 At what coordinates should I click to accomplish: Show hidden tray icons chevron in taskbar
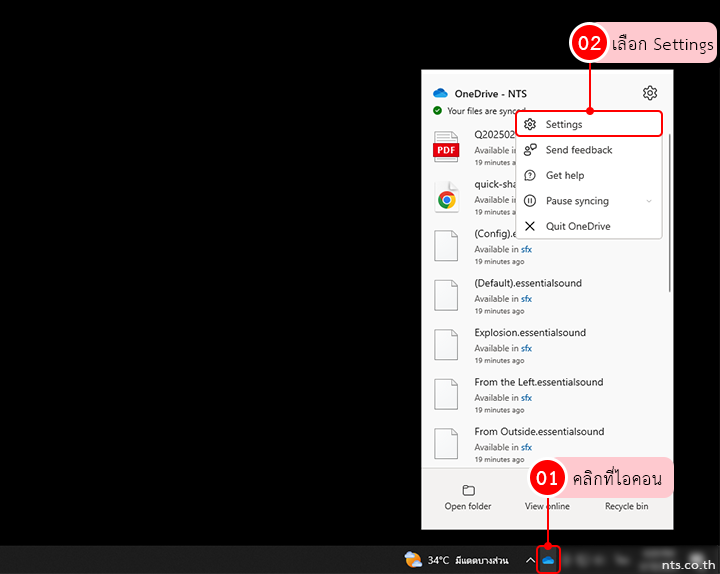pos(530,560)
